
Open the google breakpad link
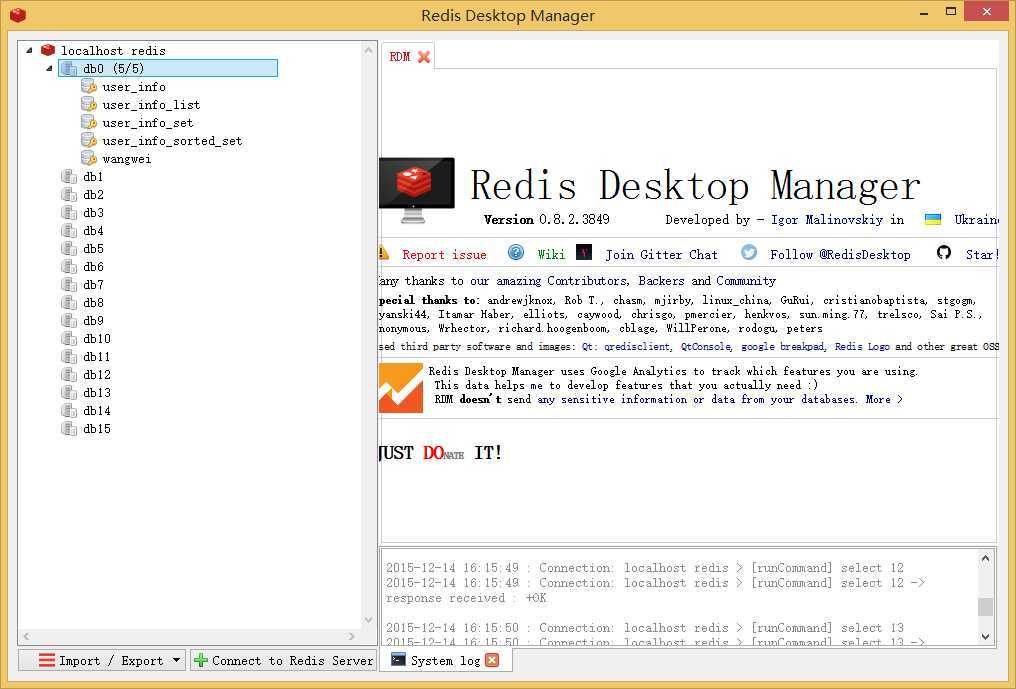[x=782, y=347]
